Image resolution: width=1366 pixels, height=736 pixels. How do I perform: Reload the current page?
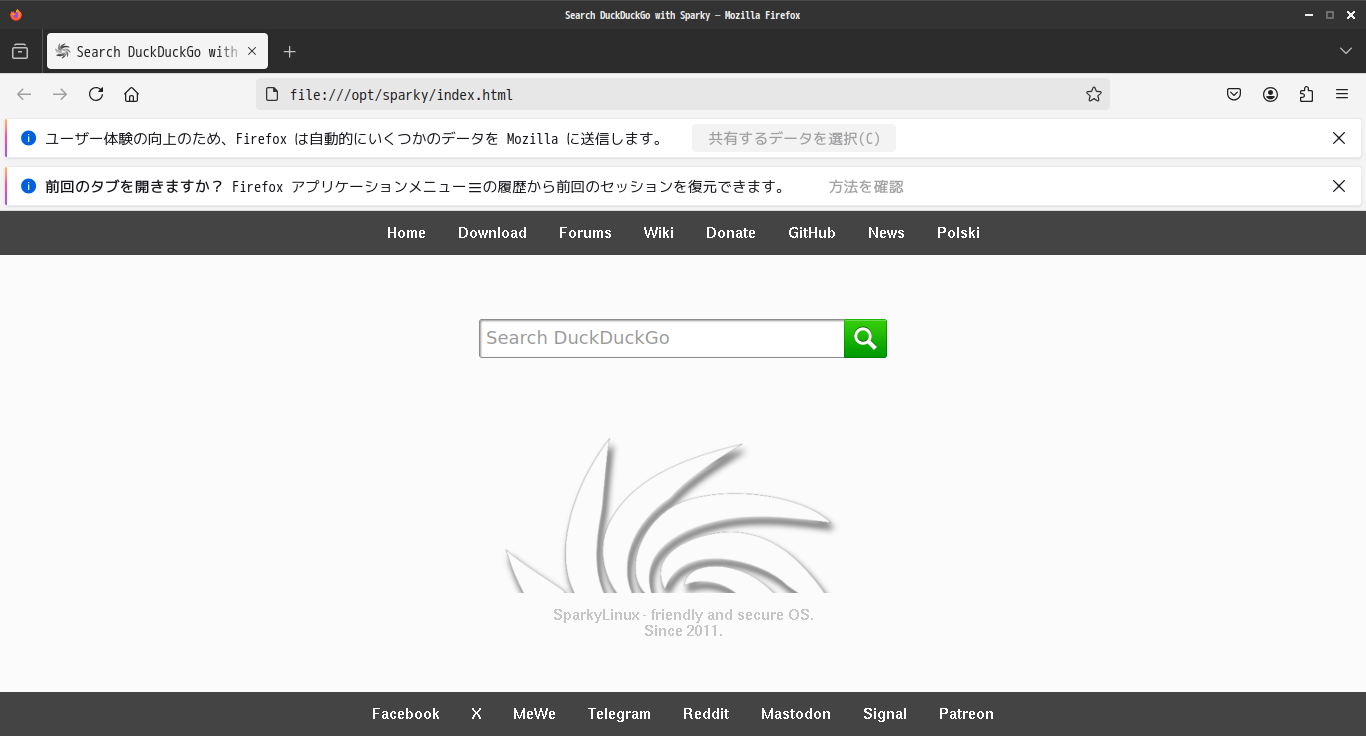96,94
